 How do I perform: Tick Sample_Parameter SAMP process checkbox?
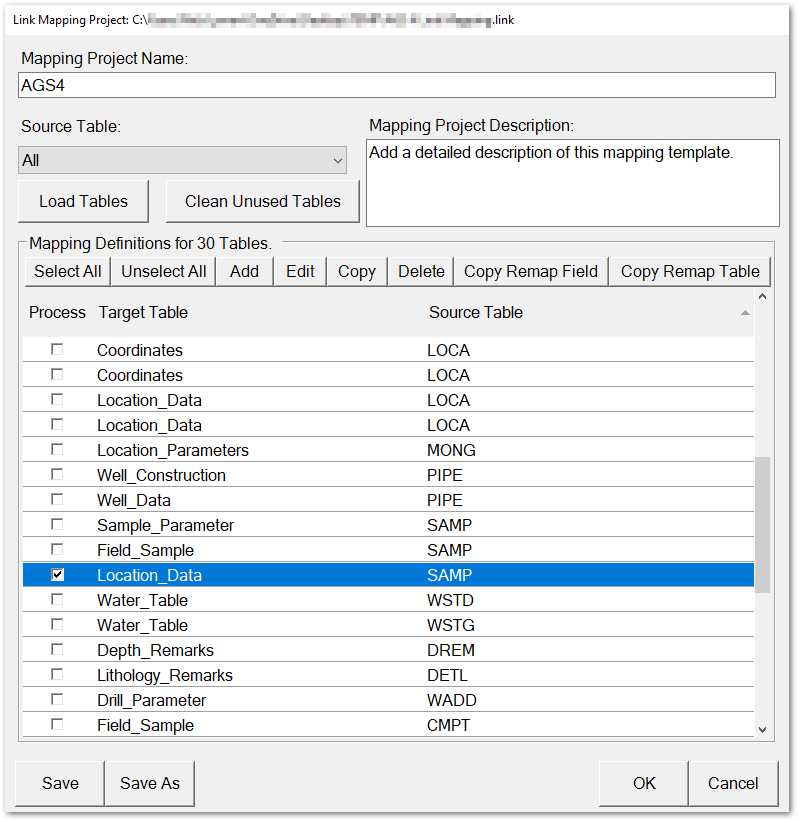[57, 524]
